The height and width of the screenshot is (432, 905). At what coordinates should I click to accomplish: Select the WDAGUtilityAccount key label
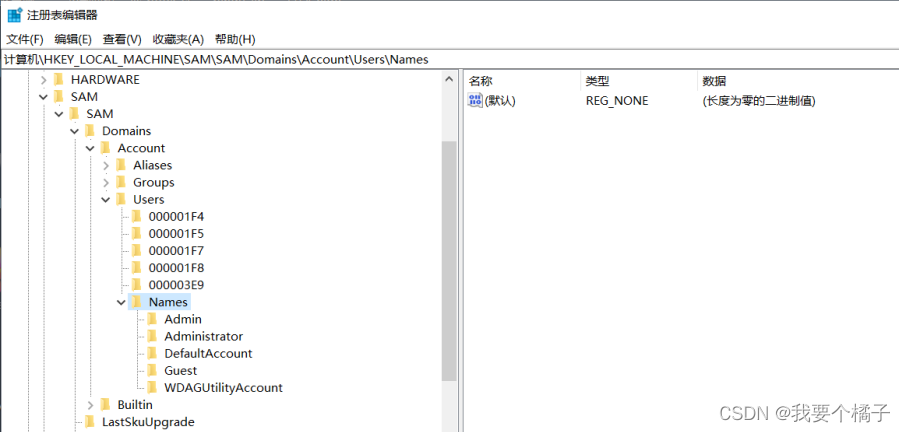(223, 388)
